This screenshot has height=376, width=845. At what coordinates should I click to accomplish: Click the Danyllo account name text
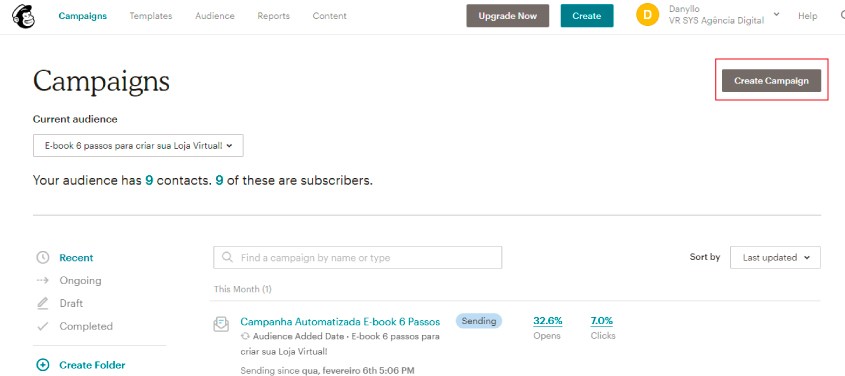click(684, 9)
